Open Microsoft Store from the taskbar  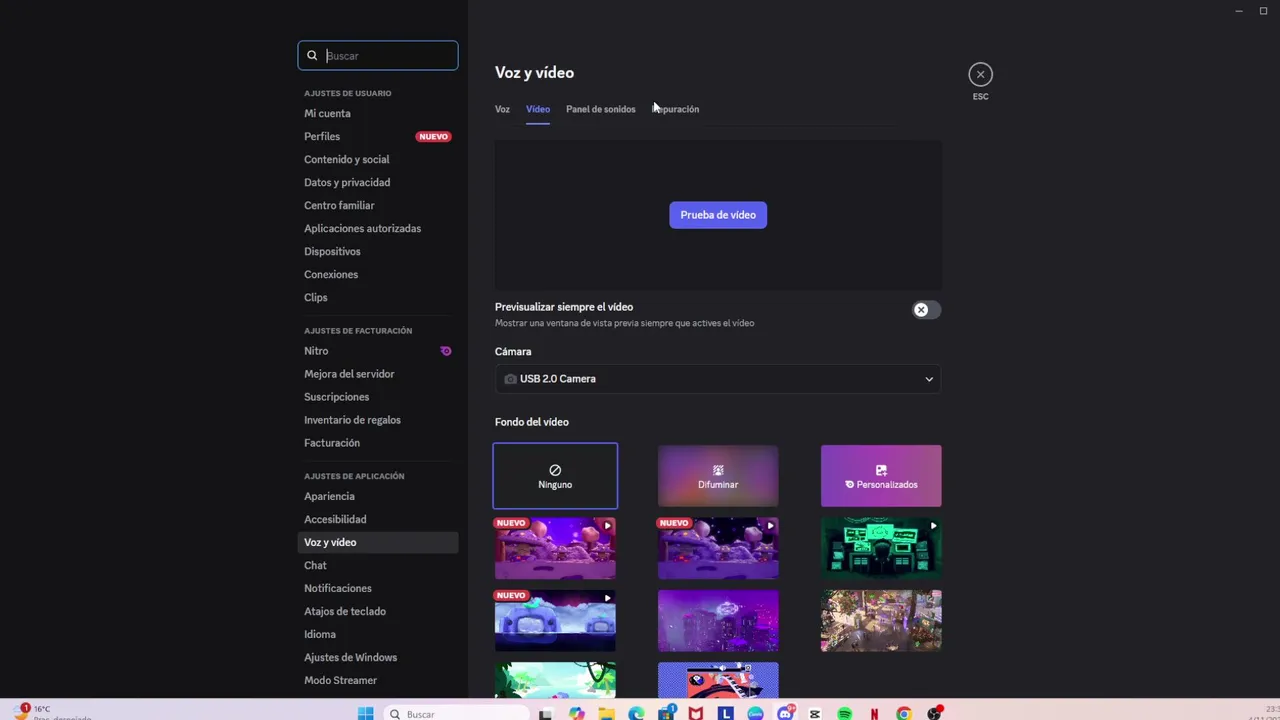pyautogui.click(x=666, y=713)
